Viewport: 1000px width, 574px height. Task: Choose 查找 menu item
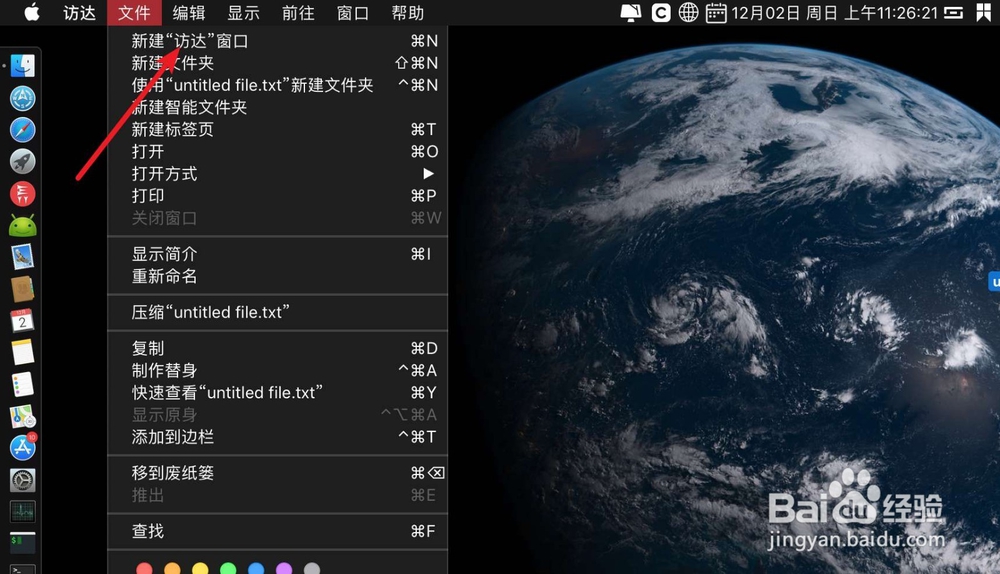277,531
